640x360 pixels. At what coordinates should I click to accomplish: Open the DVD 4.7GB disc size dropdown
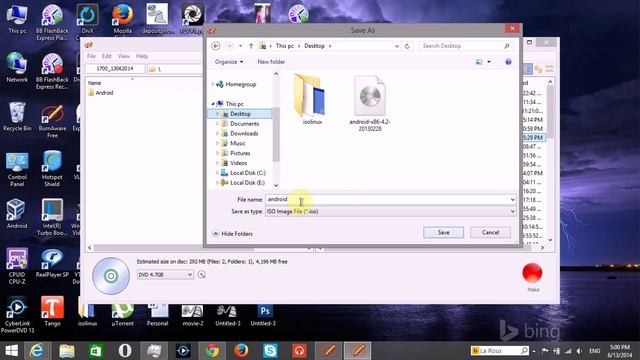pyautogui.click(x=165, y=275)
